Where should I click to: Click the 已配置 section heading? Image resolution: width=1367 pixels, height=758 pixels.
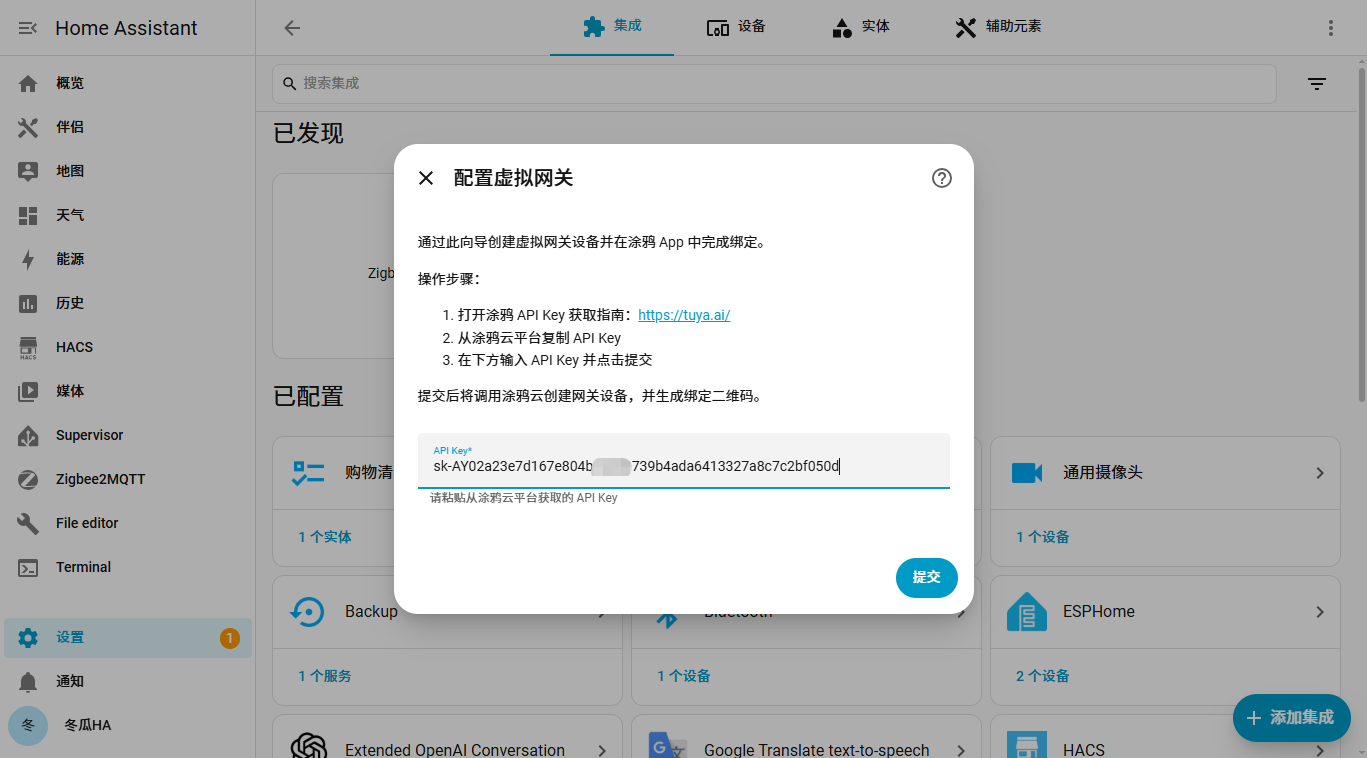[308, 396]
